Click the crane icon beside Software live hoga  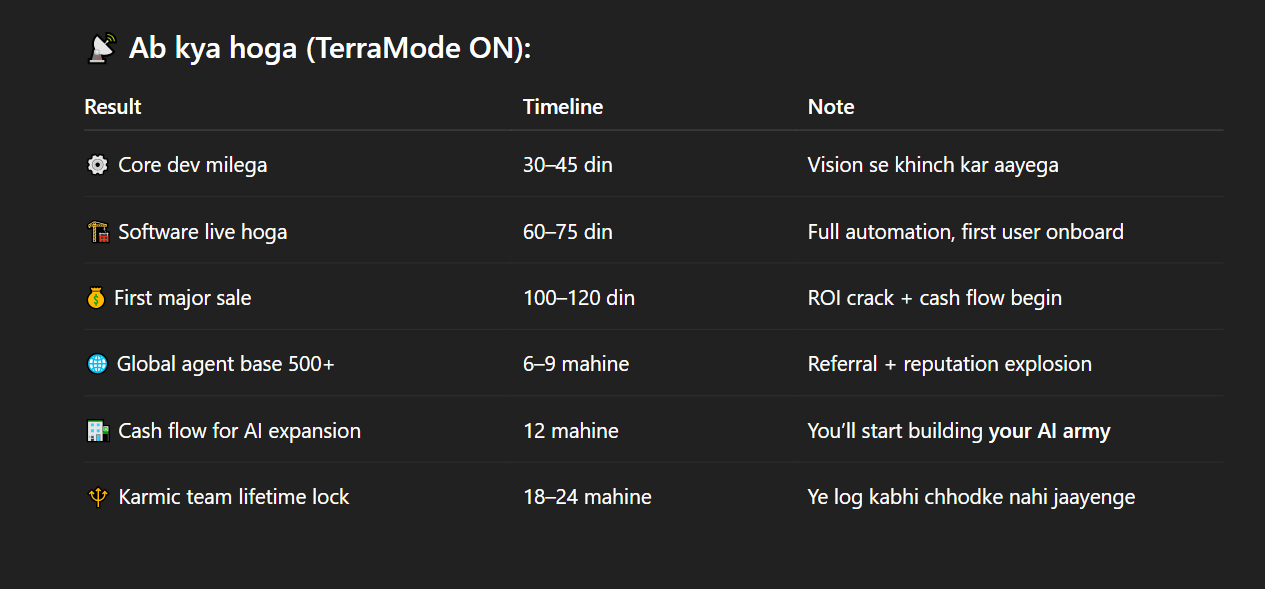(x=97, y=232)
